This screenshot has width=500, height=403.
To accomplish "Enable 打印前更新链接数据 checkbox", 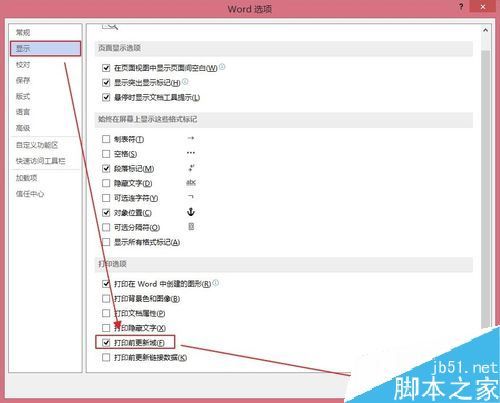I will (x=106, y=358).
